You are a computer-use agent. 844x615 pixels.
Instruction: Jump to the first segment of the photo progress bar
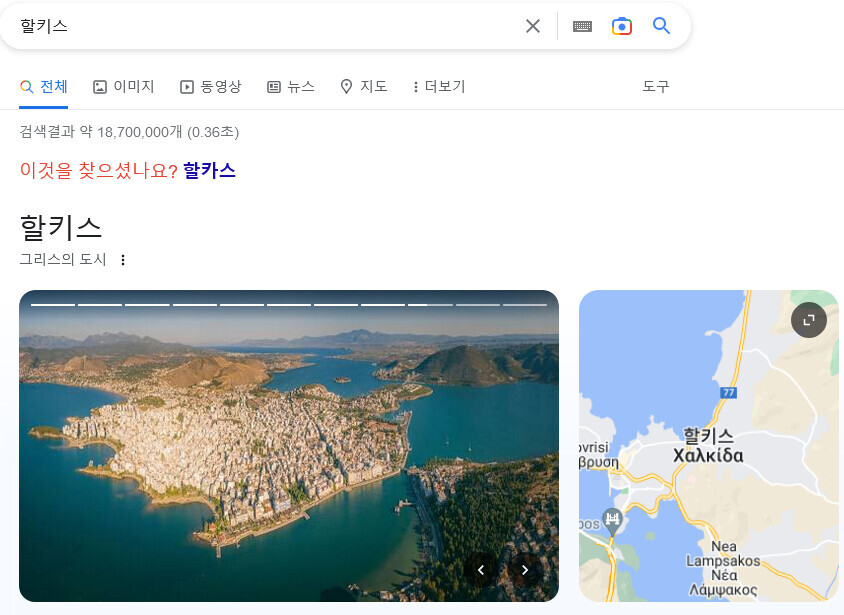click(53, 304)
